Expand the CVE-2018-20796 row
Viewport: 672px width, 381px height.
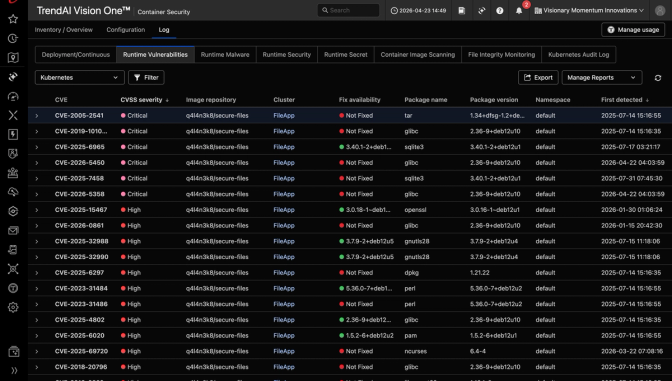point(37,367)
